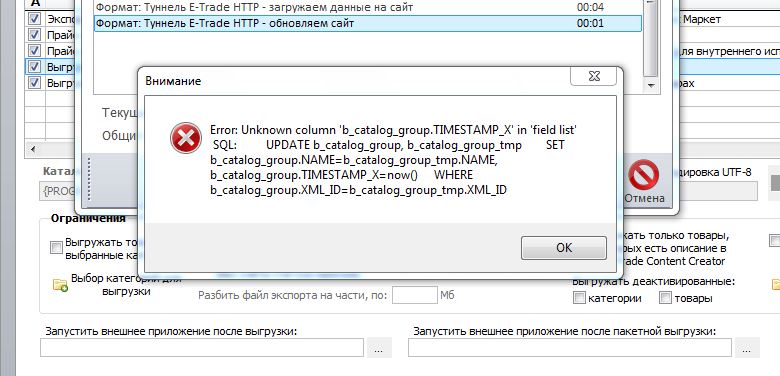The height and width of the screenshot is (376, 780).
Task: Select the 'обновляем сайт' log row
Action: point(367,23)
